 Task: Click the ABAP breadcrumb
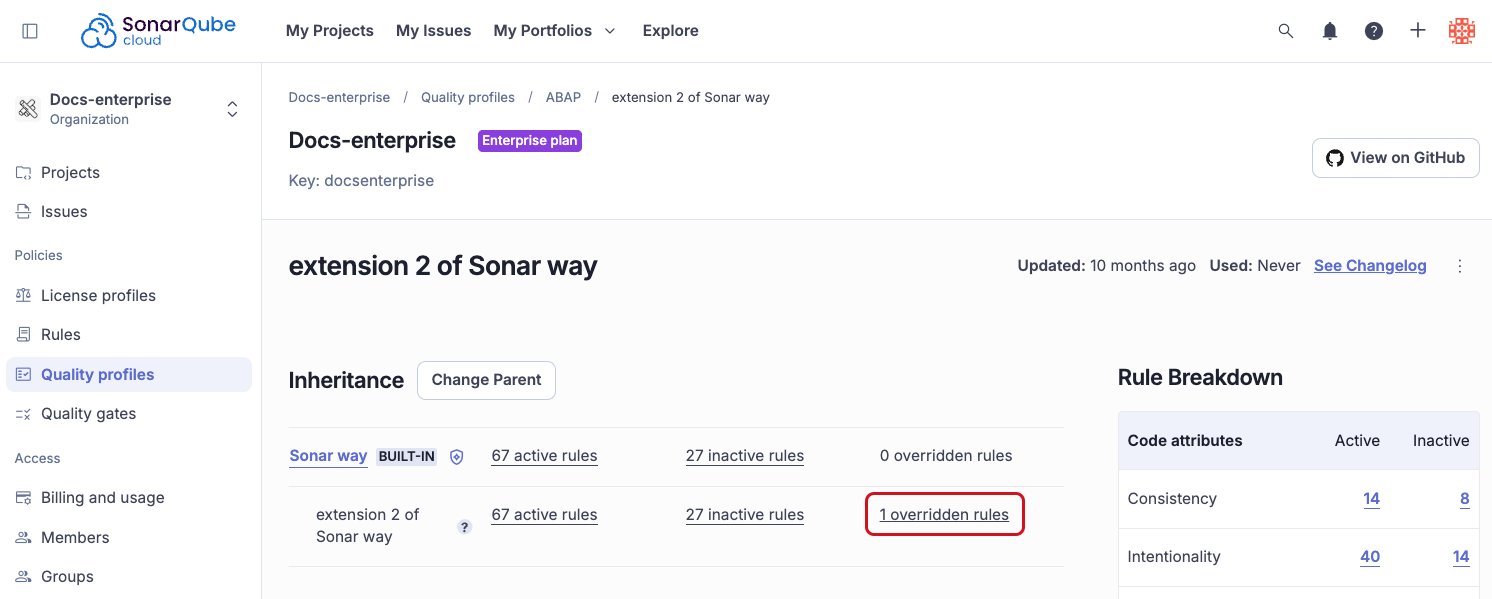(x=563, y=98)
